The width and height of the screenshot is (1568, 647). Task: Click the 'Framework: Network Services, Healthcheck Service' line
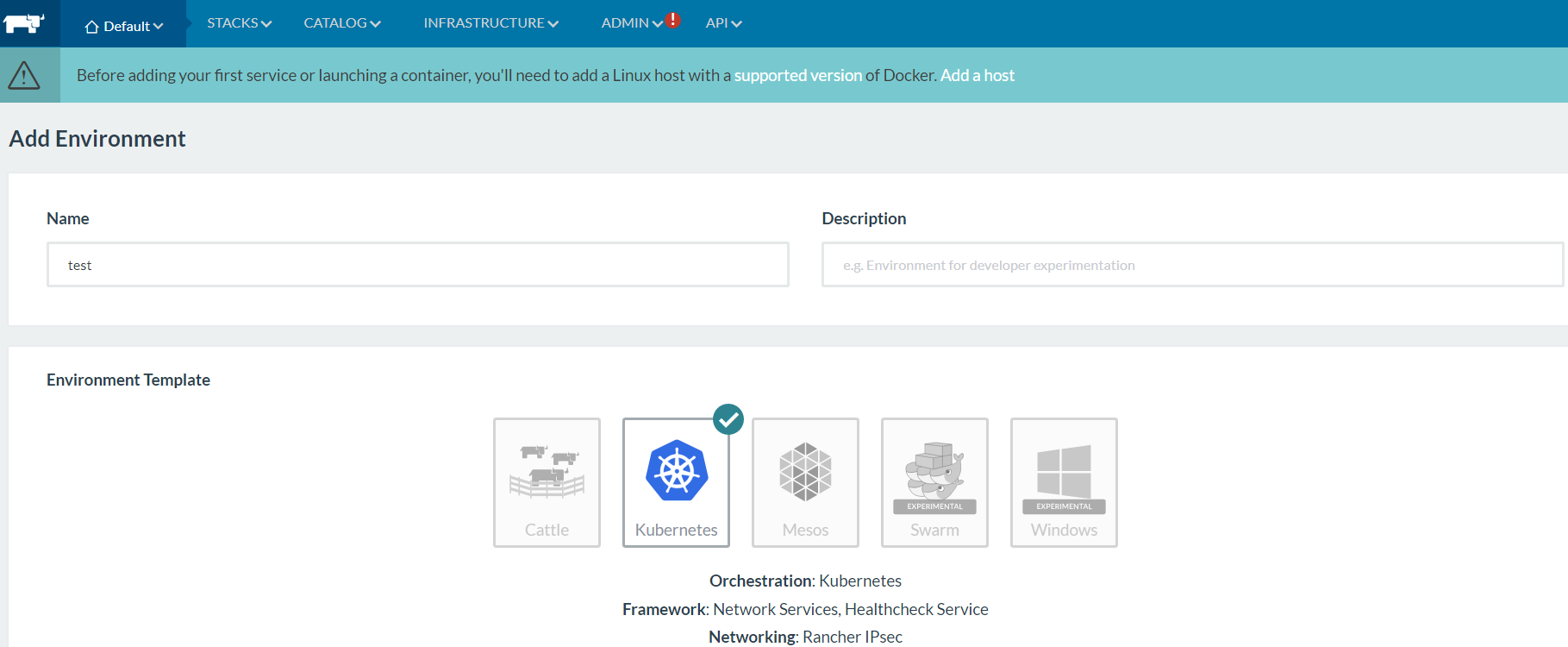click(805, 609)
